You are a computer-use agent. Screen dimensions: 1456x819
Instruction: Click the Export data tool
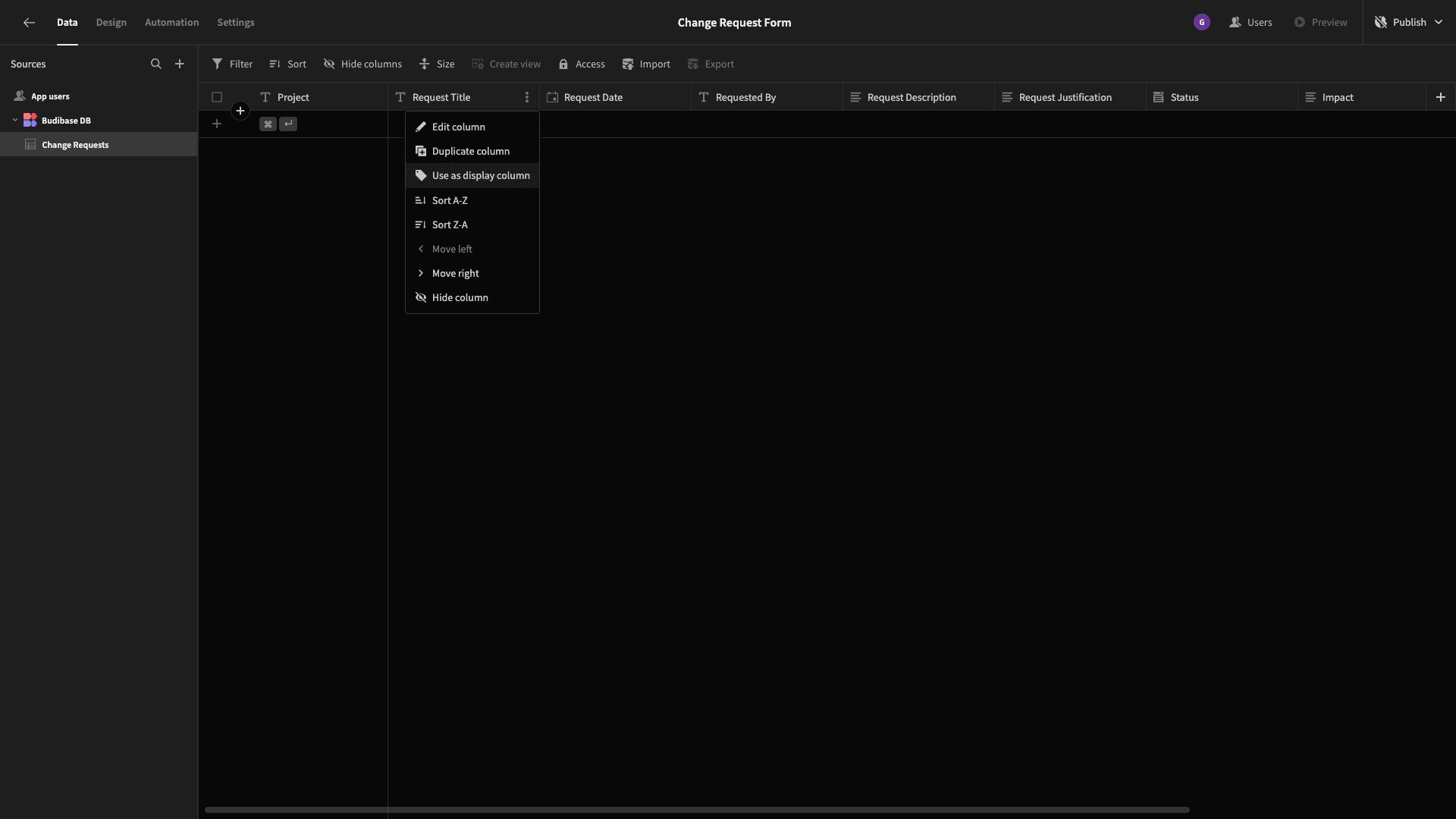coord(711,64)
